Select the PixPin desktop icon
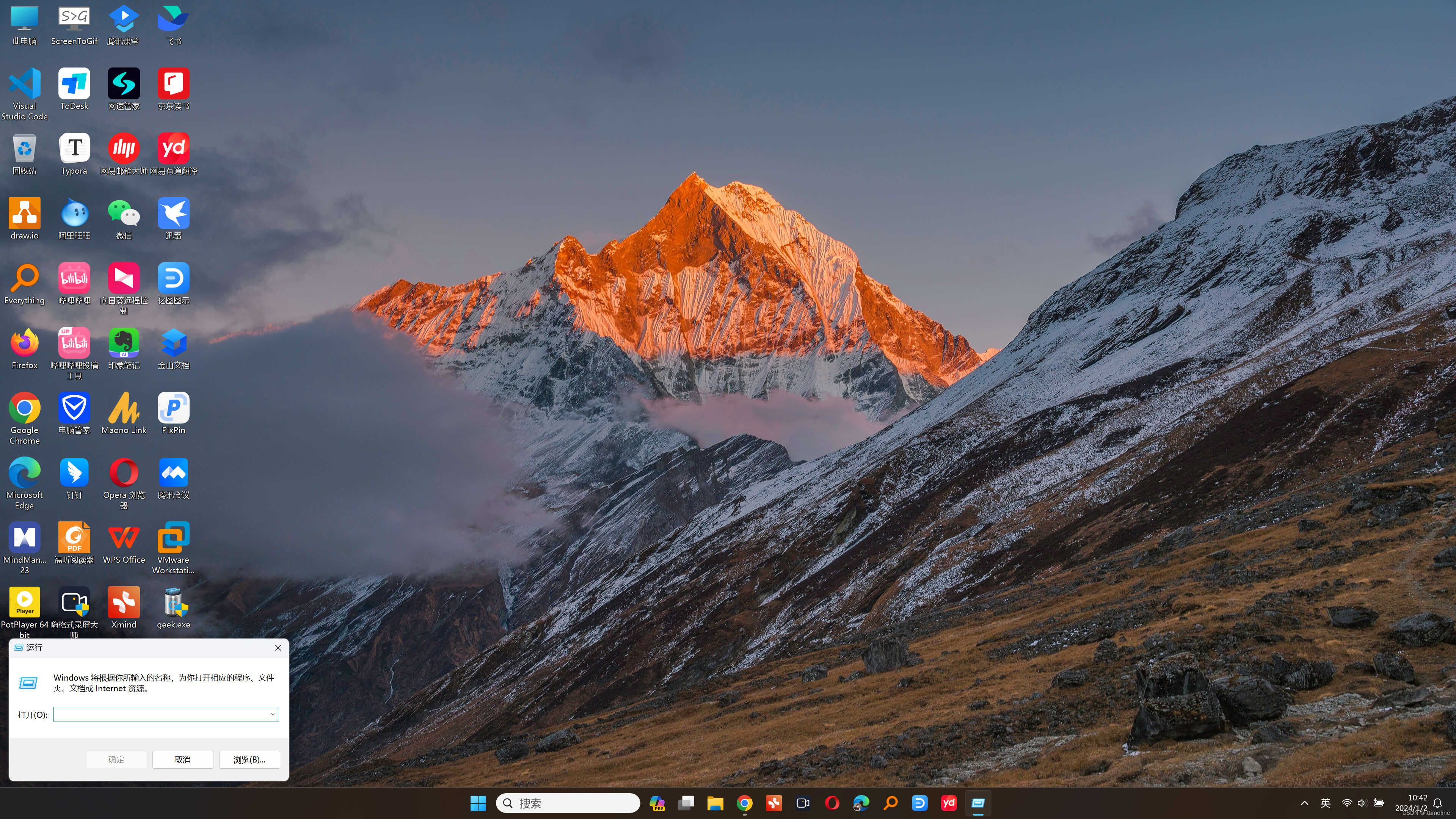 [174, 413]
